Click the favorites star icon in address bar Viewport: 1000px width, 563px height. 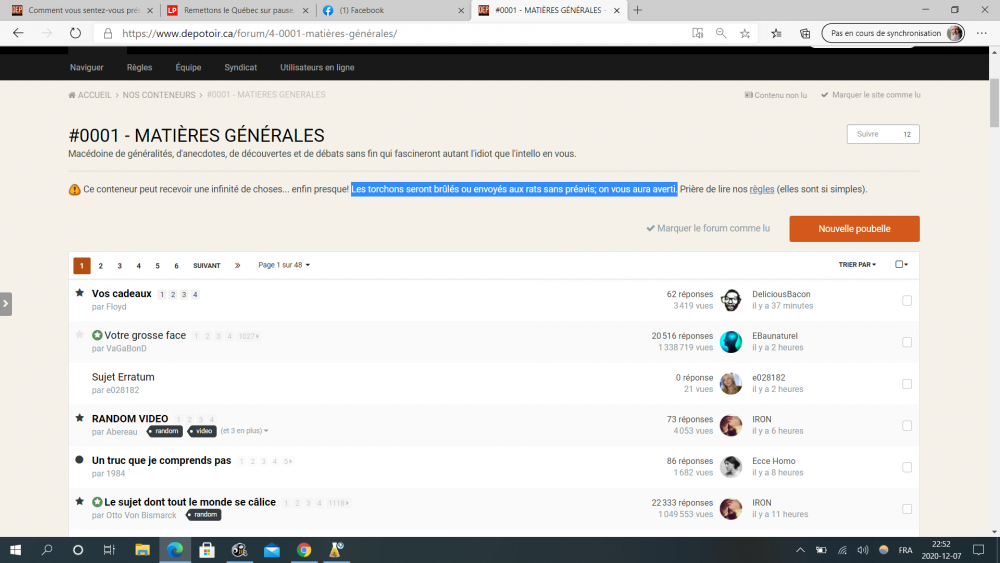745,33
